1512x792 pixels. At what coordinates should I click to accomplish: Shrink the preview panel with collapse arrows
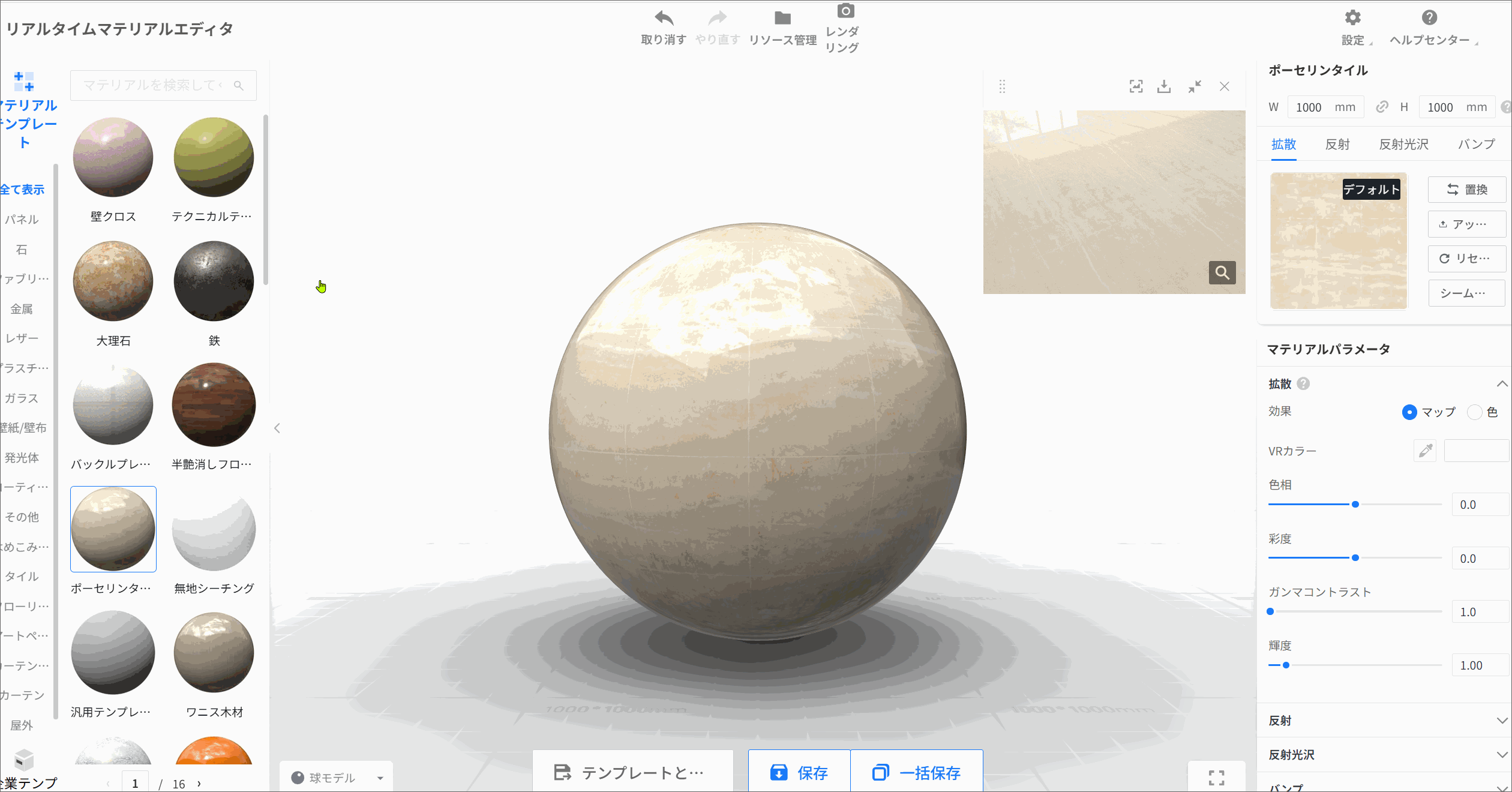pos(1195,86)
